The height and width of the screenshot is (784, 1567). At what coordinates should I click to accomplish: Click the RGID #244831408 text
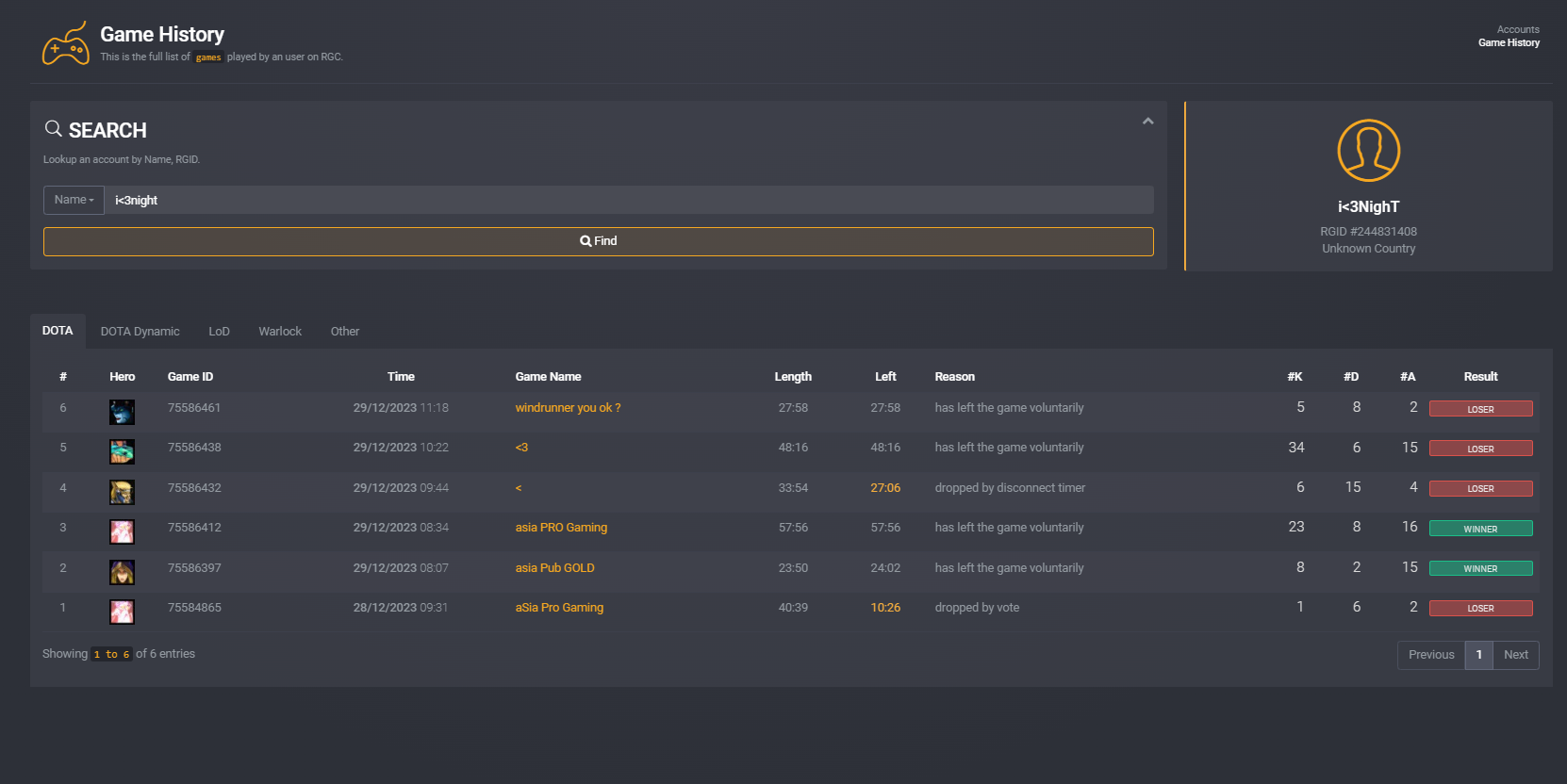tap(1368, 232)
